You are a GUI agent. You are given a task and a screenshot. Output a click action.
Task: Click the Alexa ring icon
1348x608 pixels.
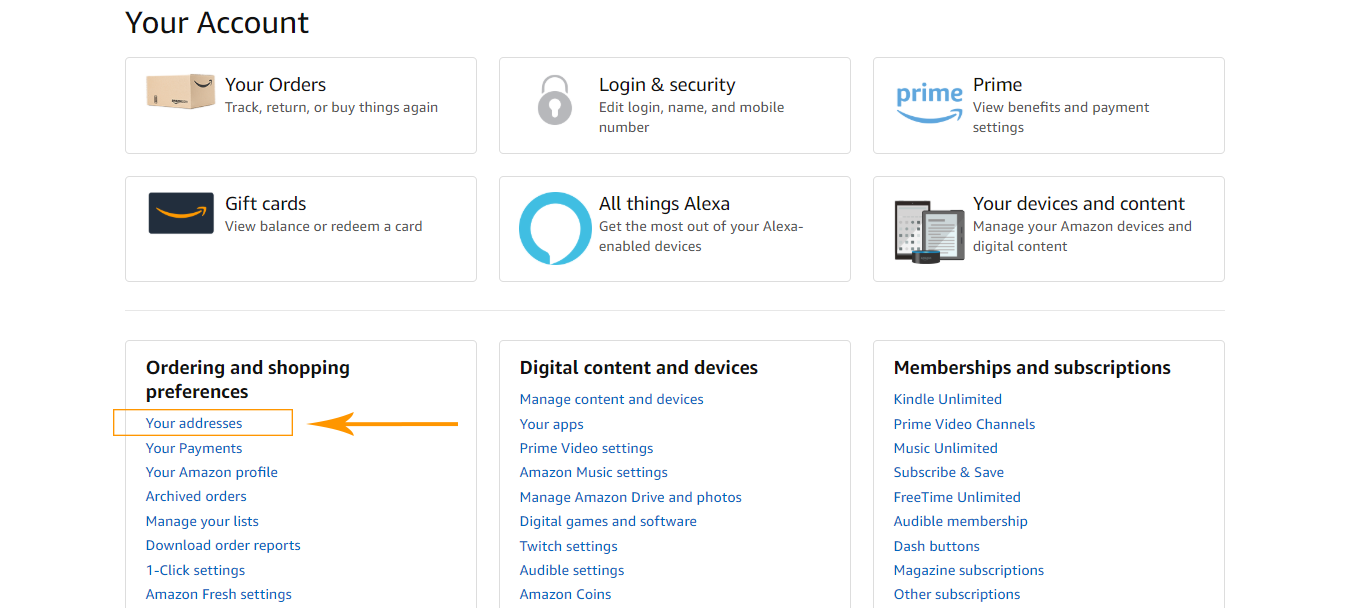pos(555,228)
